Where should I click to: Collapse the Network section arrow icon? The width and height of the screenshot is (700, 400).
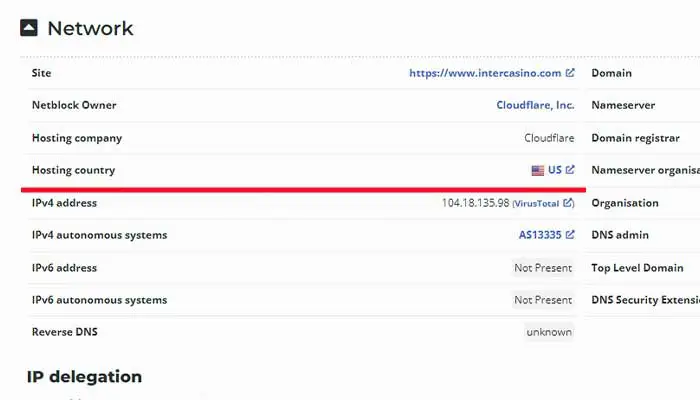[29, 28]
